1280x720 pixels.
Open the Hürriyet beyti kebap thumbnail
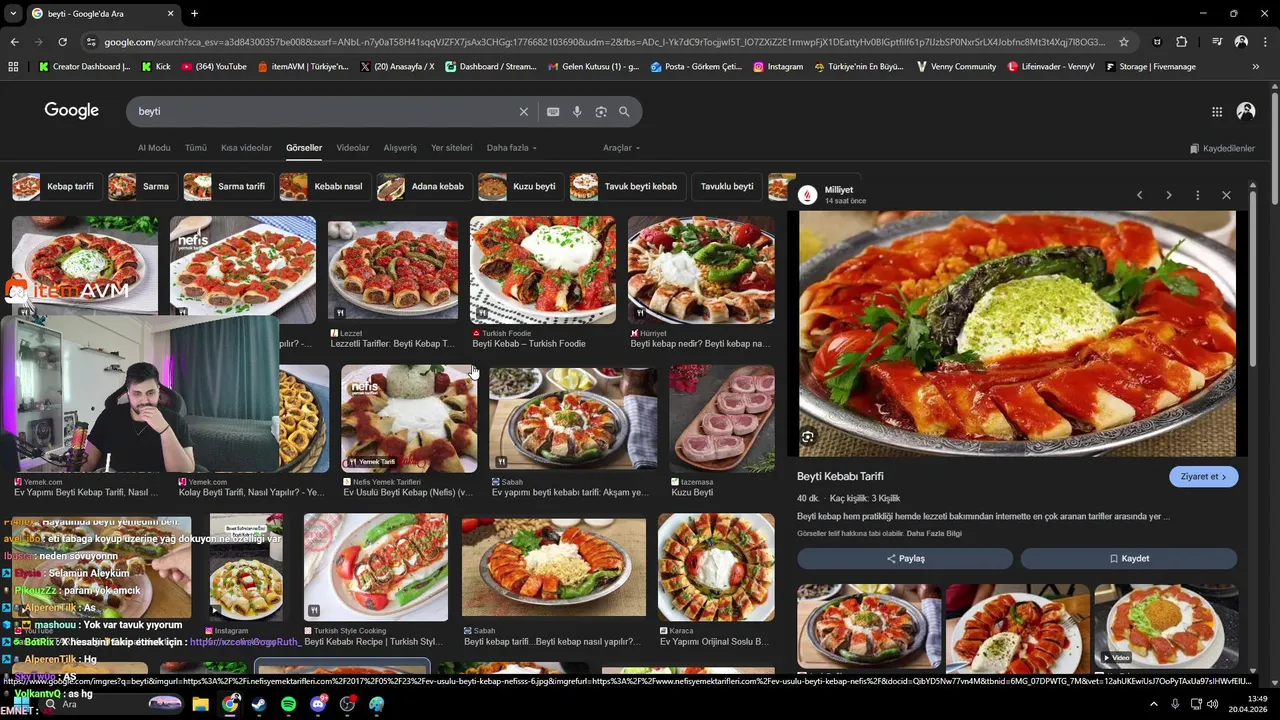pos(701,270)
